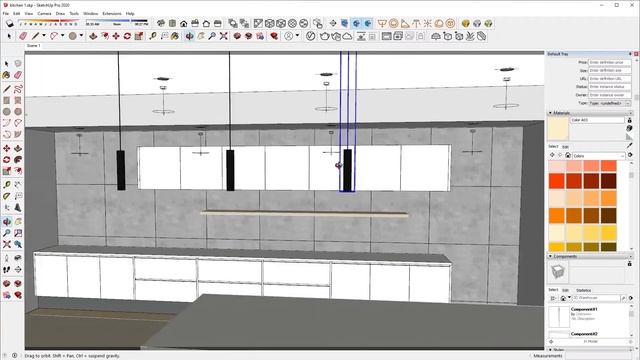Collapse the Materials panel
This screenshot has height=360, width=640.
tap(550, 113)
